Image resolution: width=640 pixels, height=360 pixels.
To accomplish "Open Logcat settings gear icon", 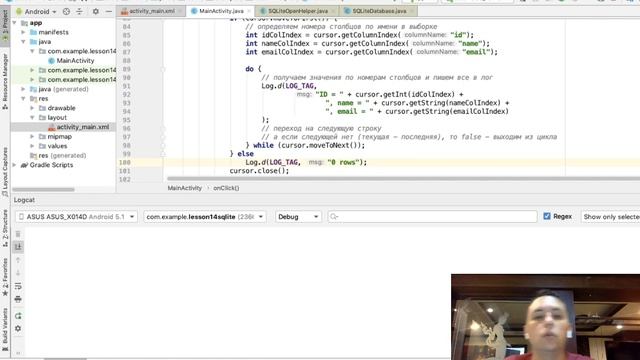I will click(18, 329).
